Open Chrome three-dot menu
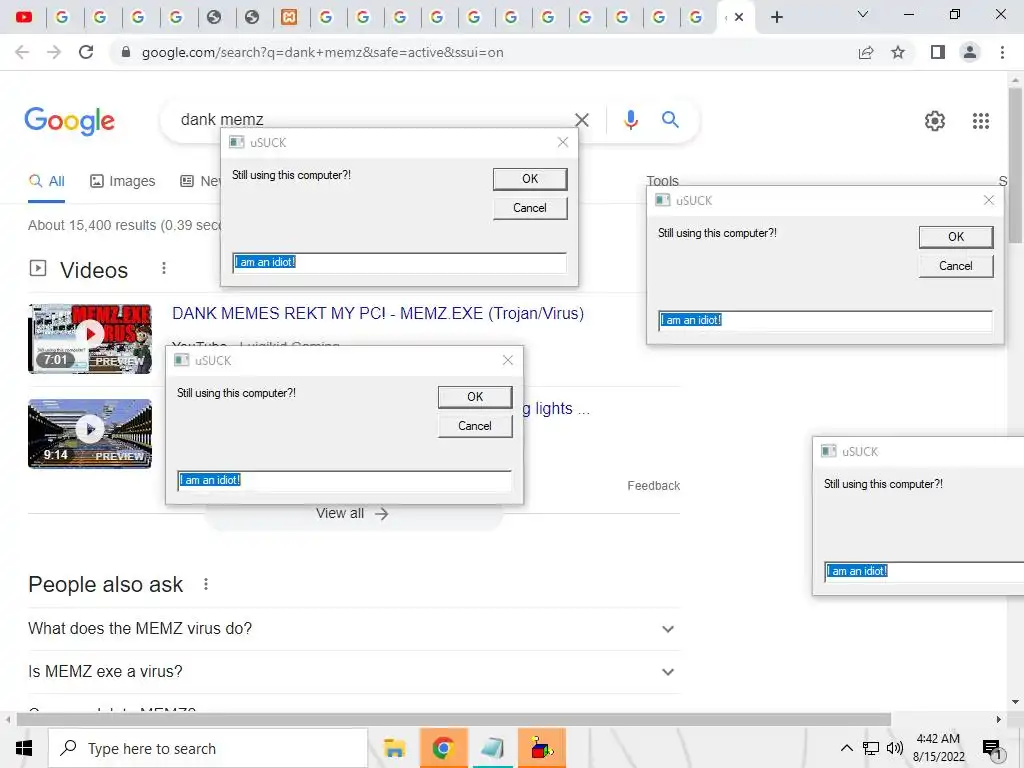Screen dimensions: 1024x768 click(1002, 52)
